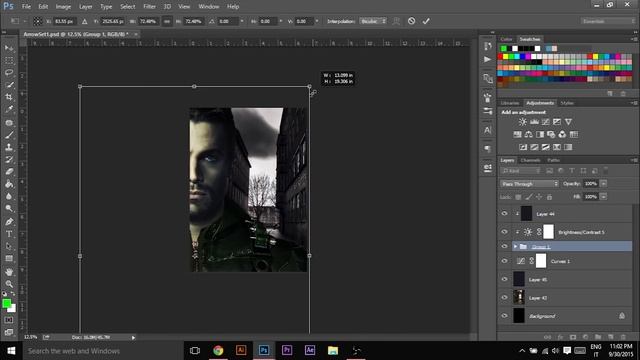Open the Opacity slider dropdown

click(x=604, y=184)
